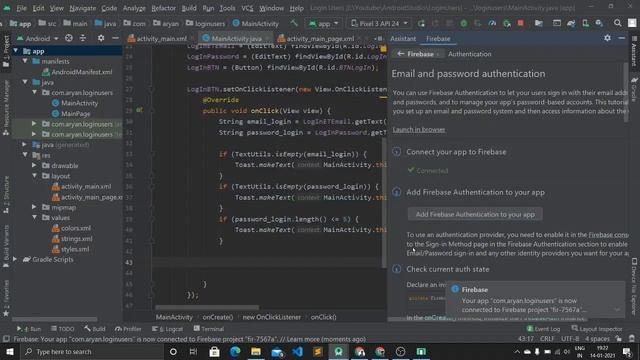Collapse the app module tree node
Image resolution: width=640 pixels, height=360 pixels.
[x=16, y=51]
